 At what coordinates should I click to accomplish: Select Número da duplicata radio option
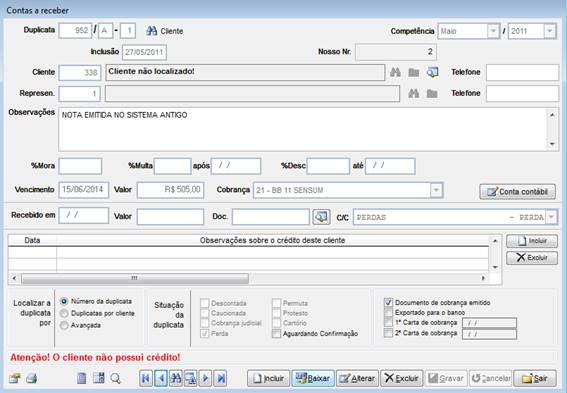pos(64,301)
